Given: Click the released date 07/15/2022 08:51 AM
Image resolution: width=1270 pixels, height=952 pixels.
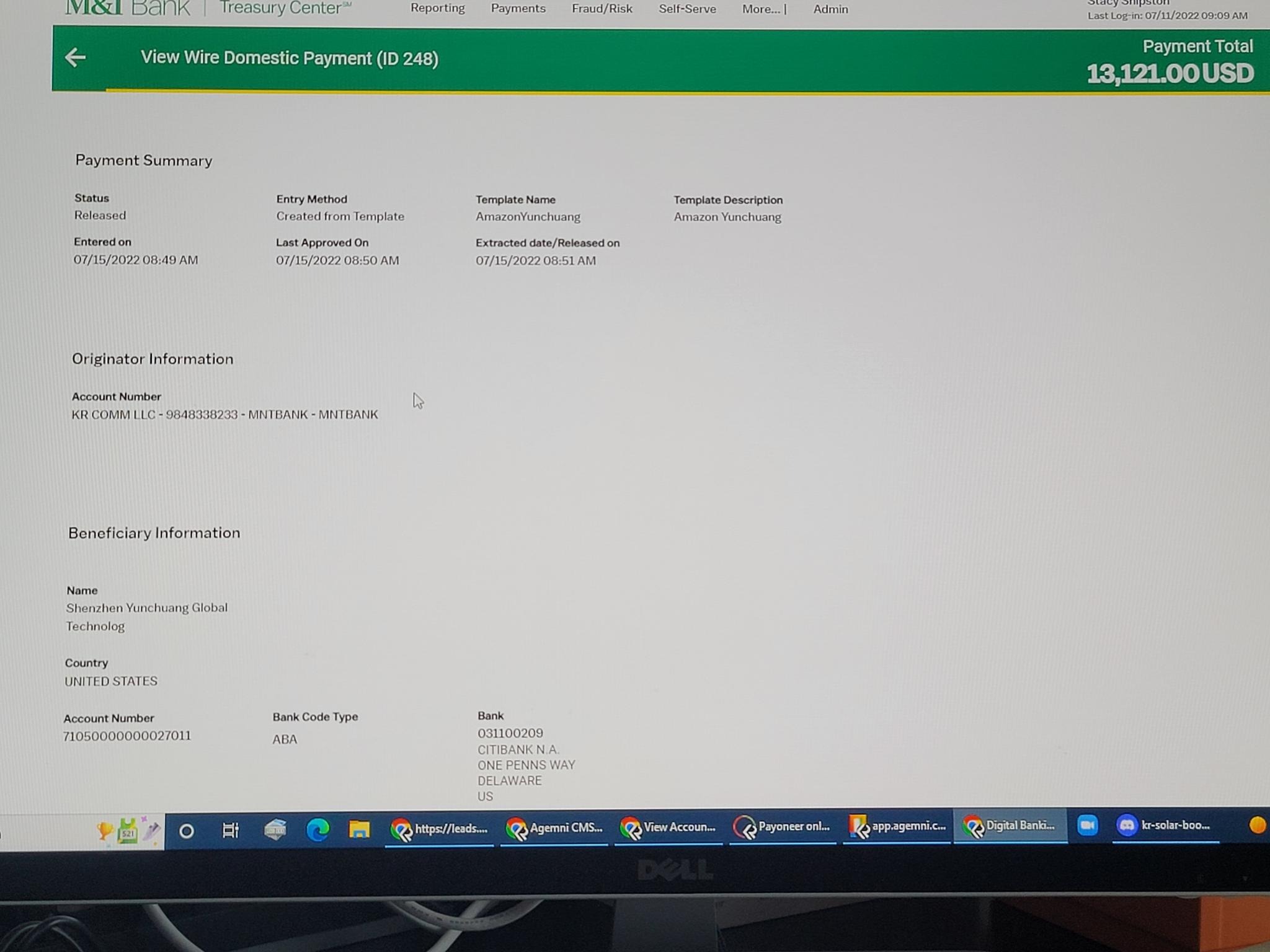Looking at the screenshot, I should (536, 261).
